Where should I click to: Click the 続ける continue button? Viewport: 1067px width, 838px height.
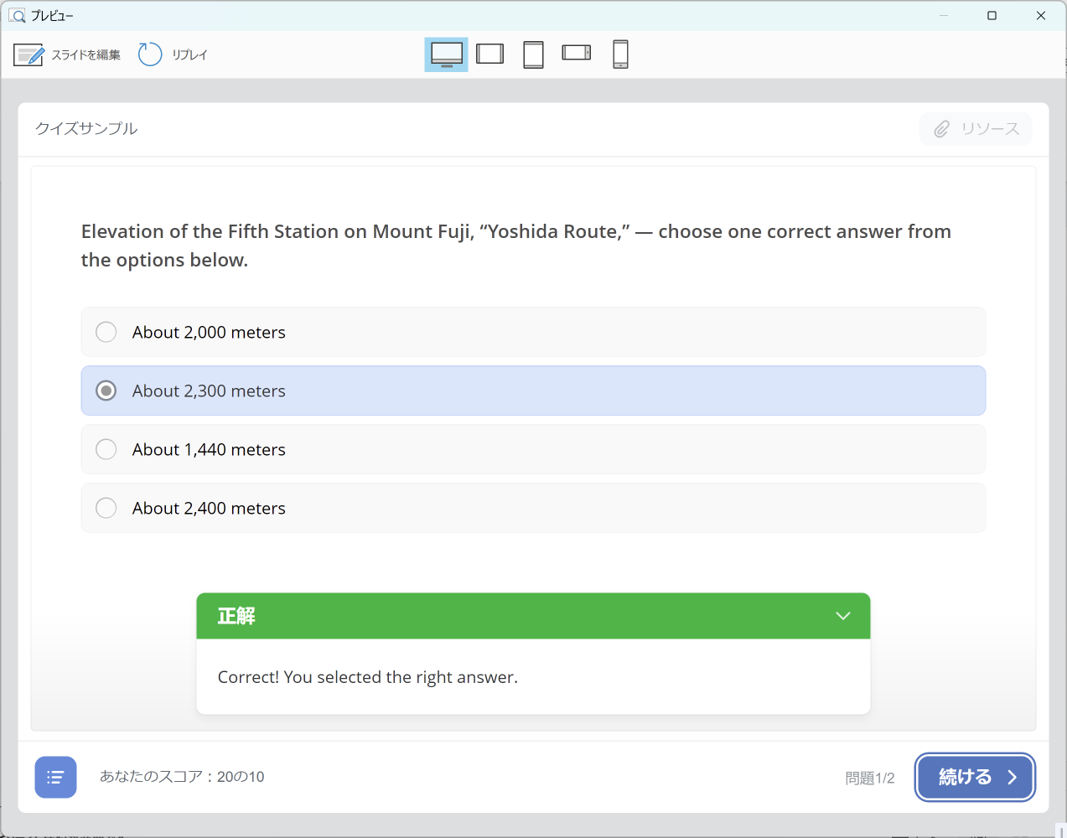[975, 777]
